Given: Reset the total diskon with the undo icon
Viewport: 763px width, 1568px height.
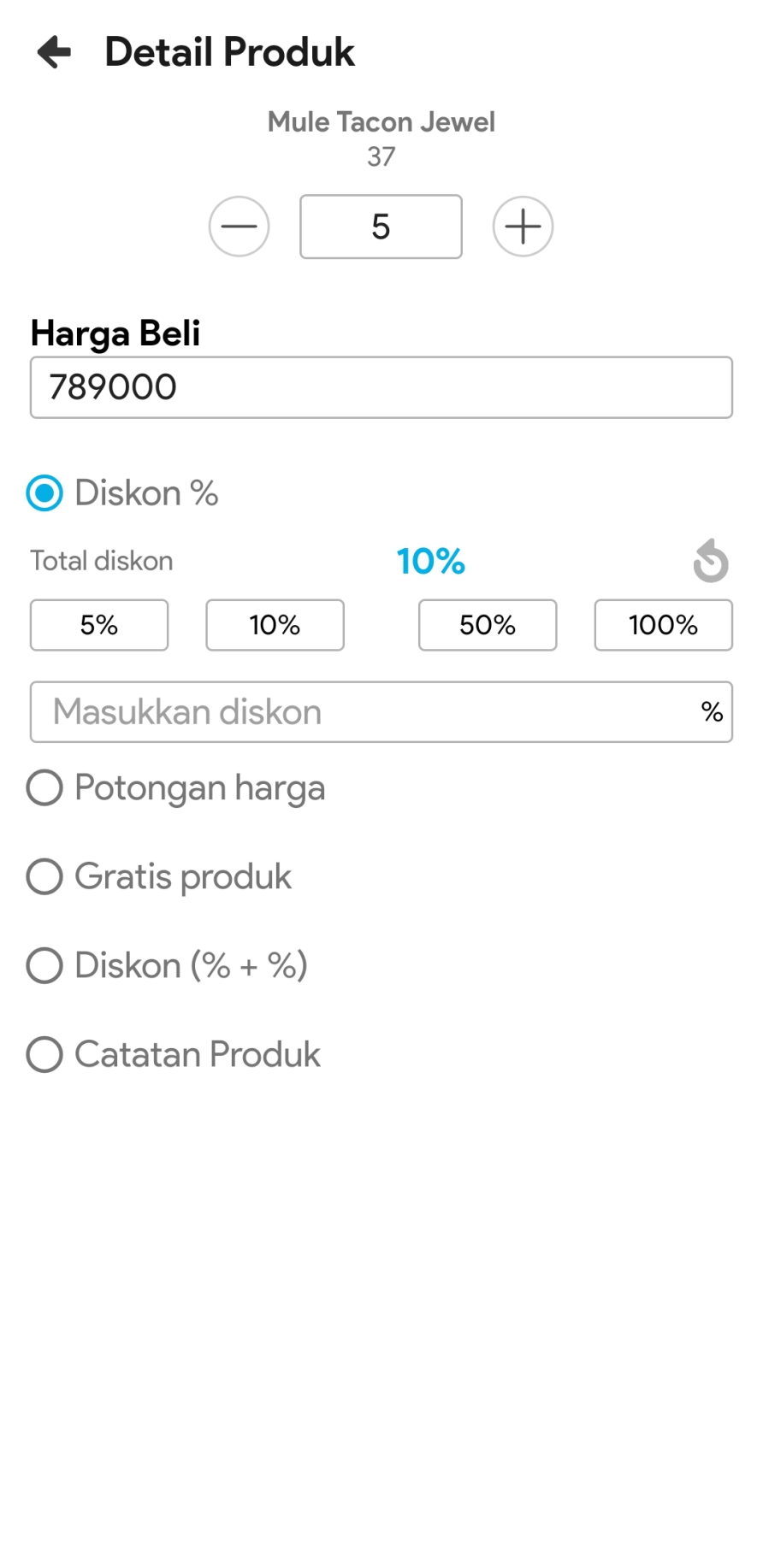Looking at the screenshot, I should [710, 561].
